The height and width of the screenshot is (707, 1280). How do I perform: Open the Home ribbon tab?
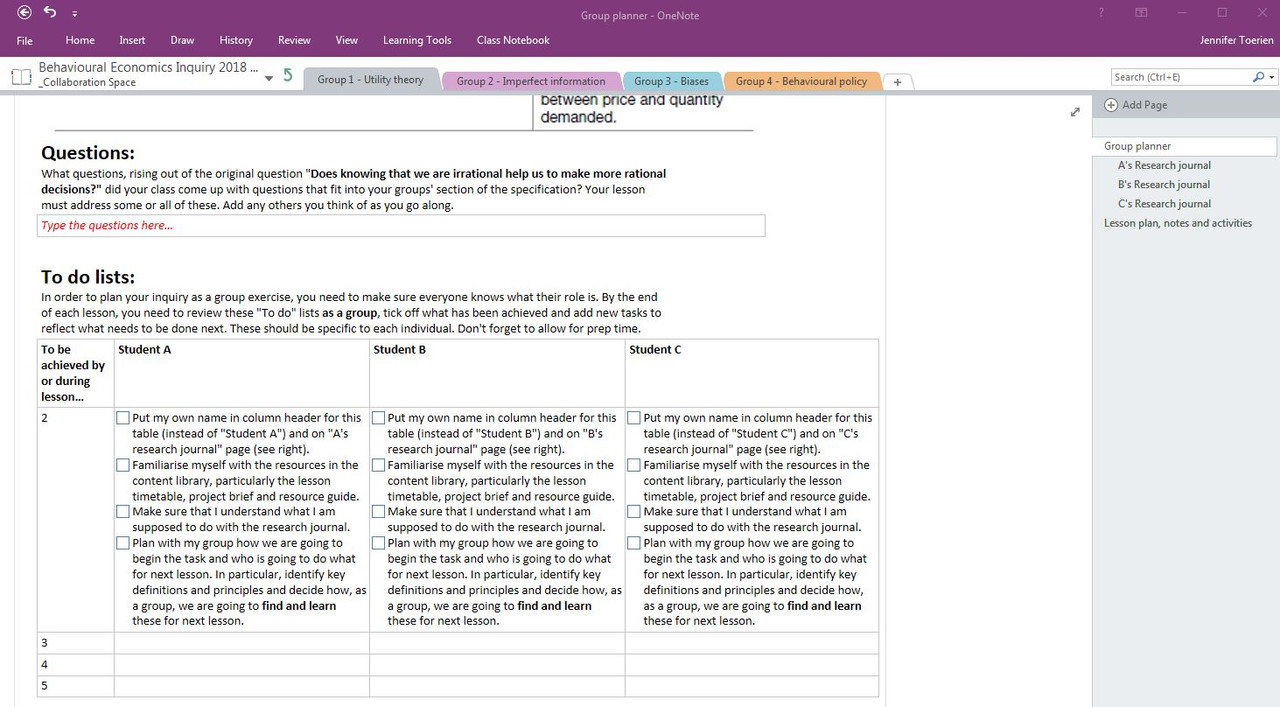[80, 40]
